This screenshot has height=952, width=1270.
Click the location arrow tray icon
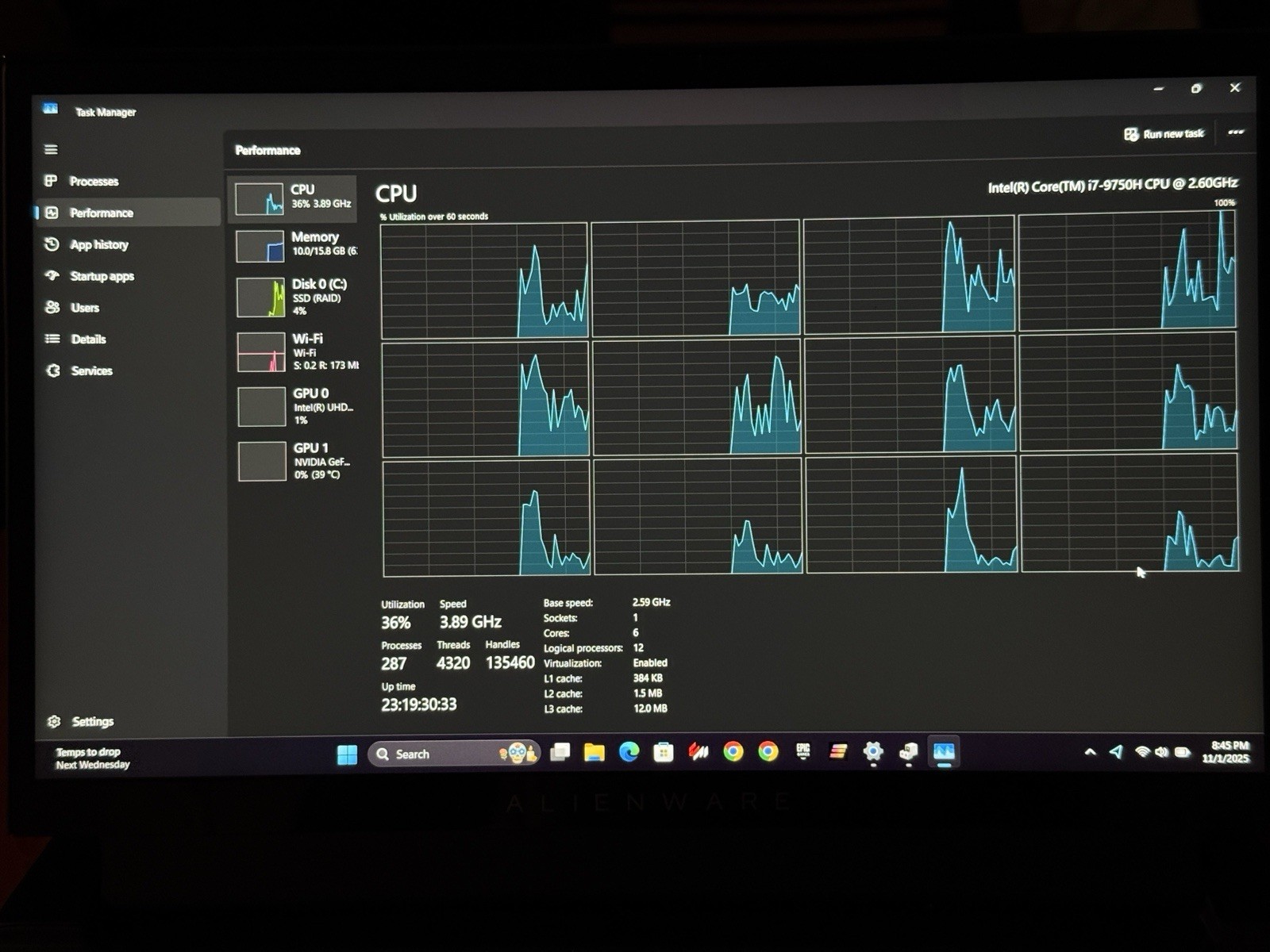[x=1116, y=751]
